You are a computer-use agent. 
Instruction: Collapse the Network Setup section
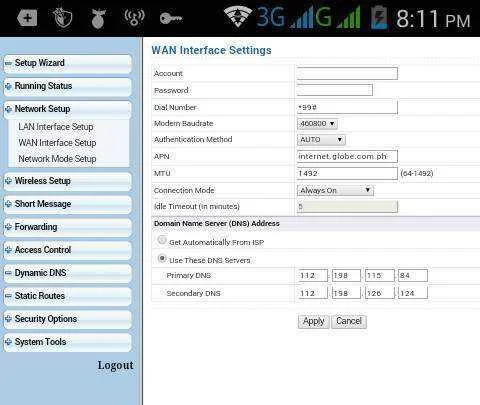pos(68,109)
